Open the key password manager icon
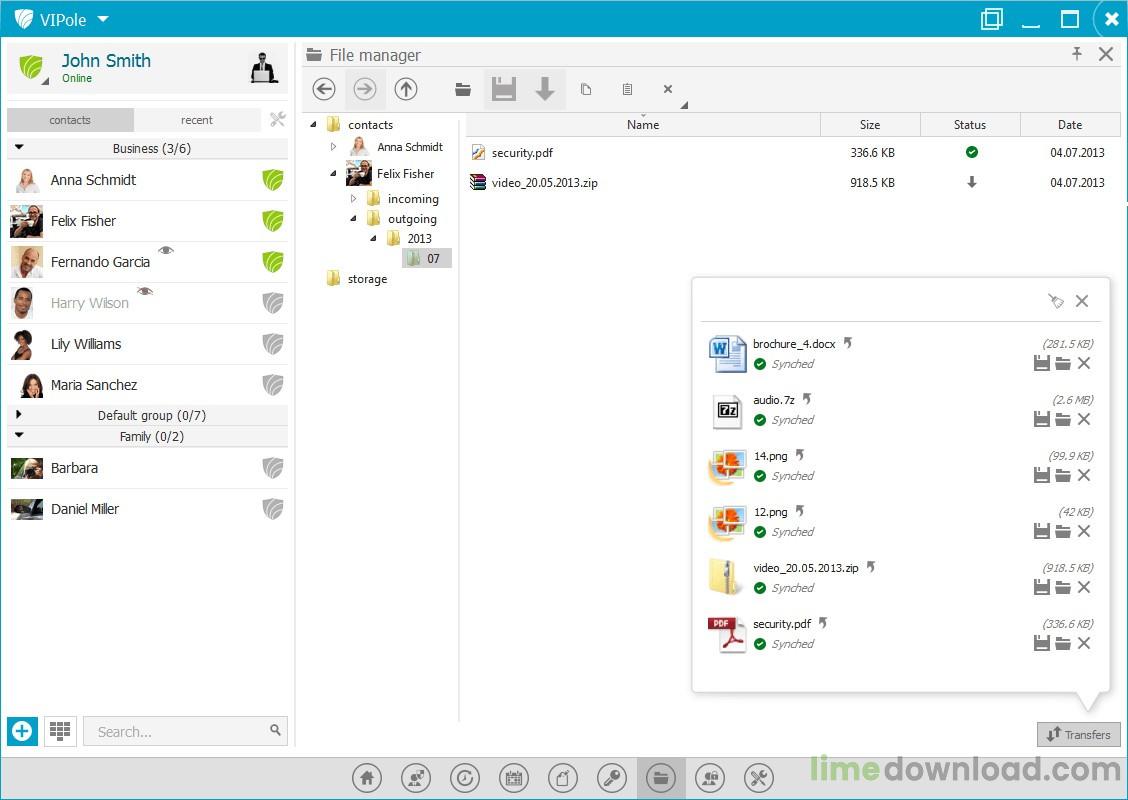This screenshot has width=1128, height=800. coord(612,778)
